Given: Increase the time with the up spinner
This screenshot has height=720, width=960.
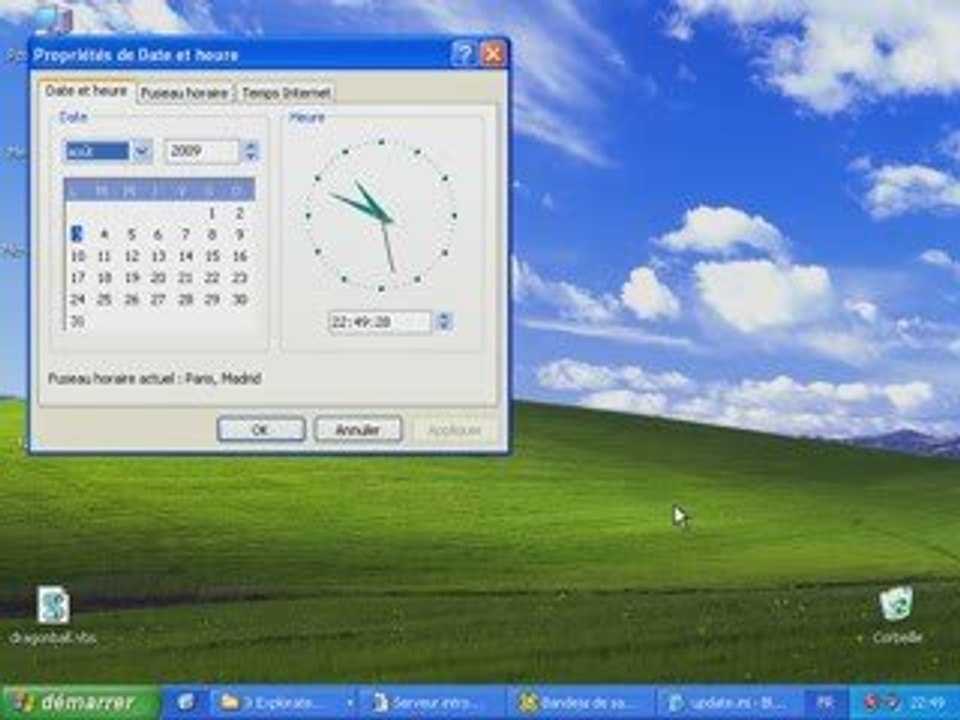Looking at the screenshot, I should coord(445,317).
